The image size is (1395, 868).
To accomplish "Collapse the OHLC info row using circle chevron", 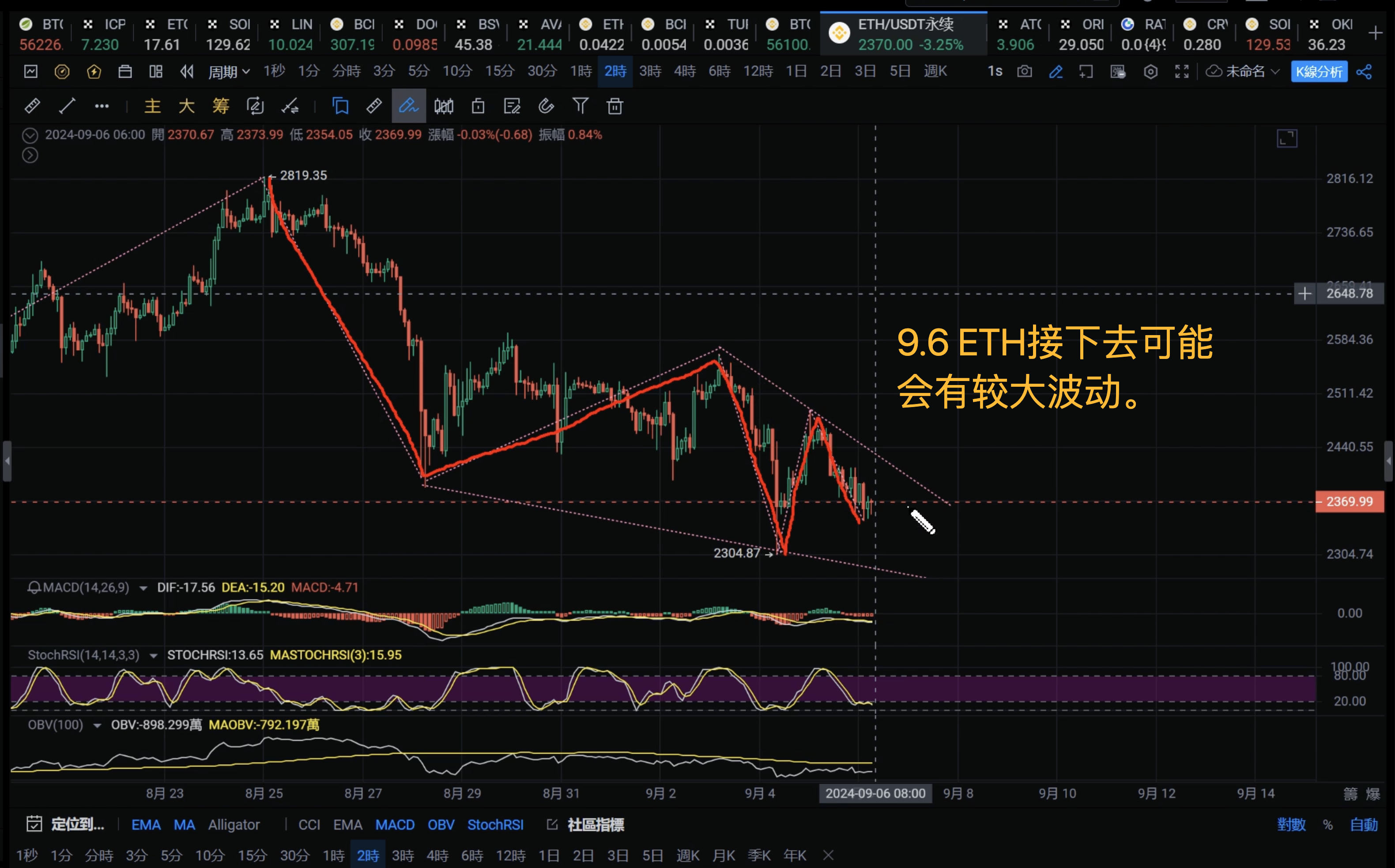I will click(x=30, y=136).
